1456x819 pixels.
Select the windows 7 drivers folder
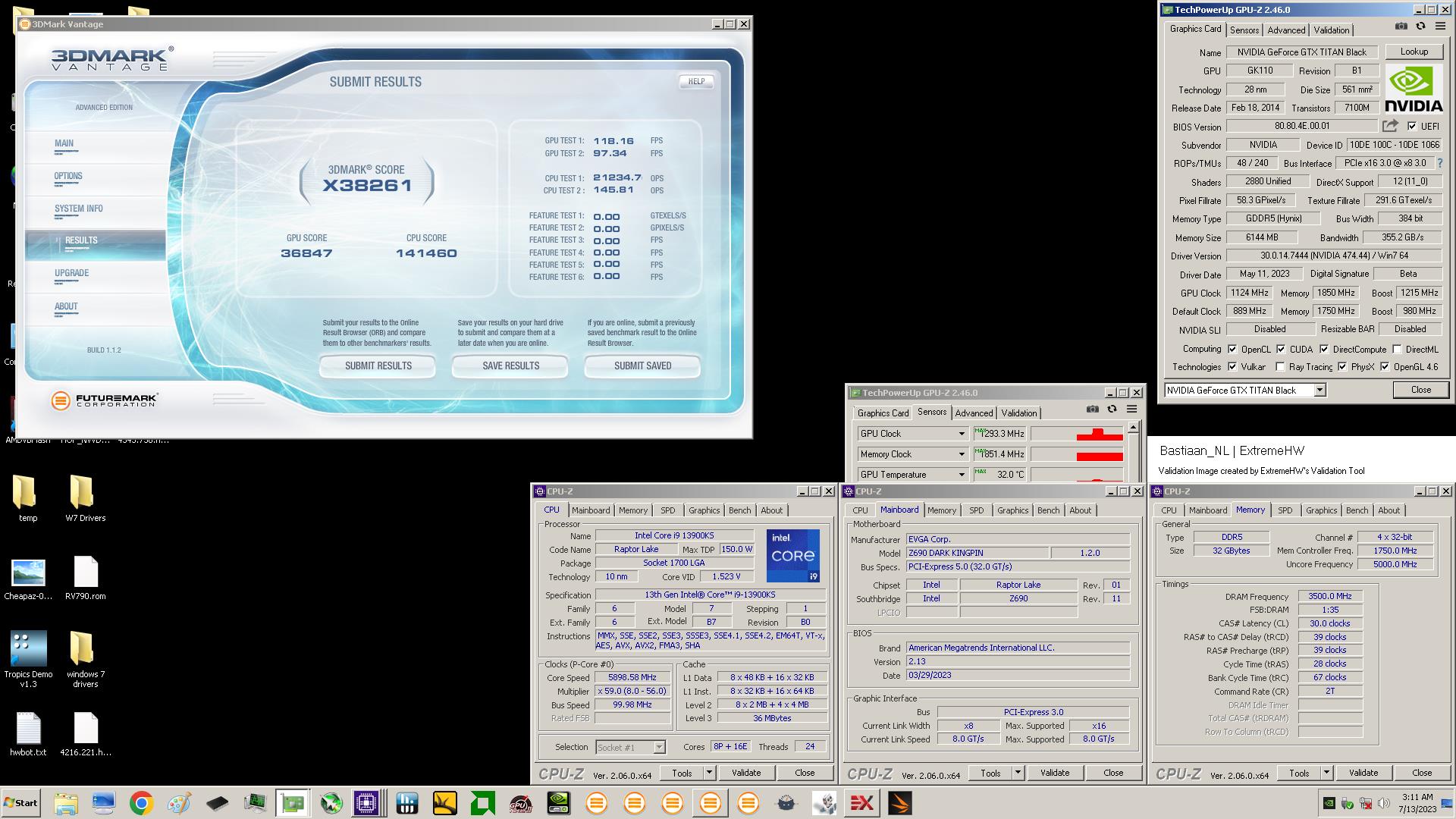point(85,658)
